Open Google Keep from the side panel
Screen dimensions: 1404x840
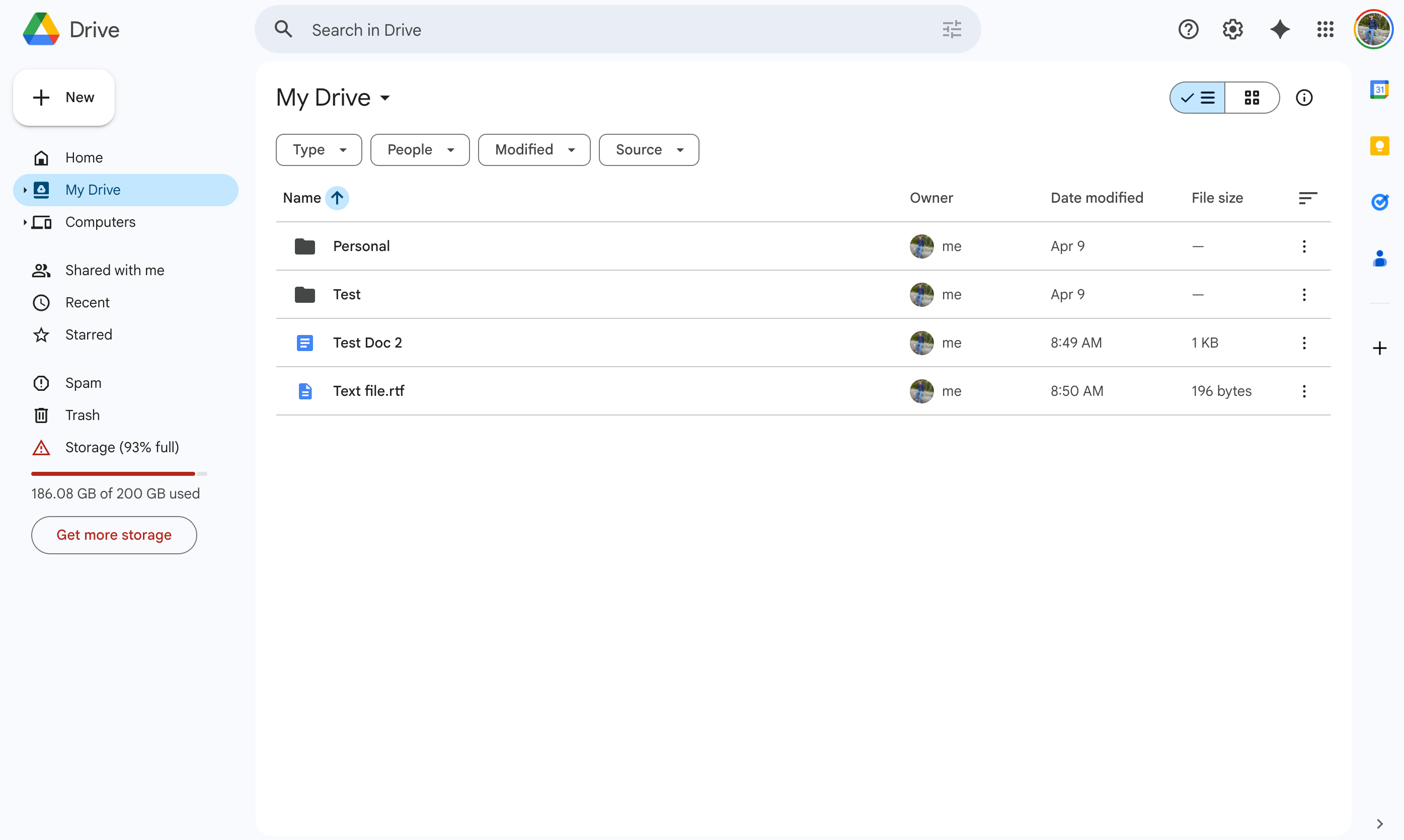tap(1380, 145)
